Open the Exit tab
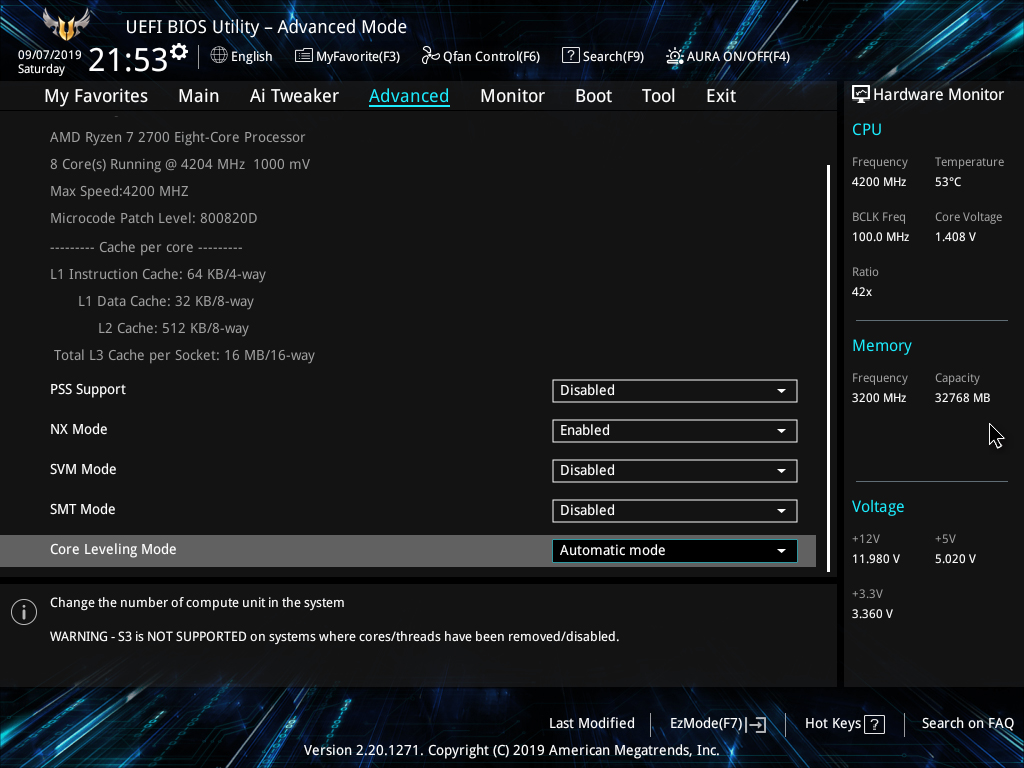Viewport: 1024px width, 768px height. tap(721, 96)
